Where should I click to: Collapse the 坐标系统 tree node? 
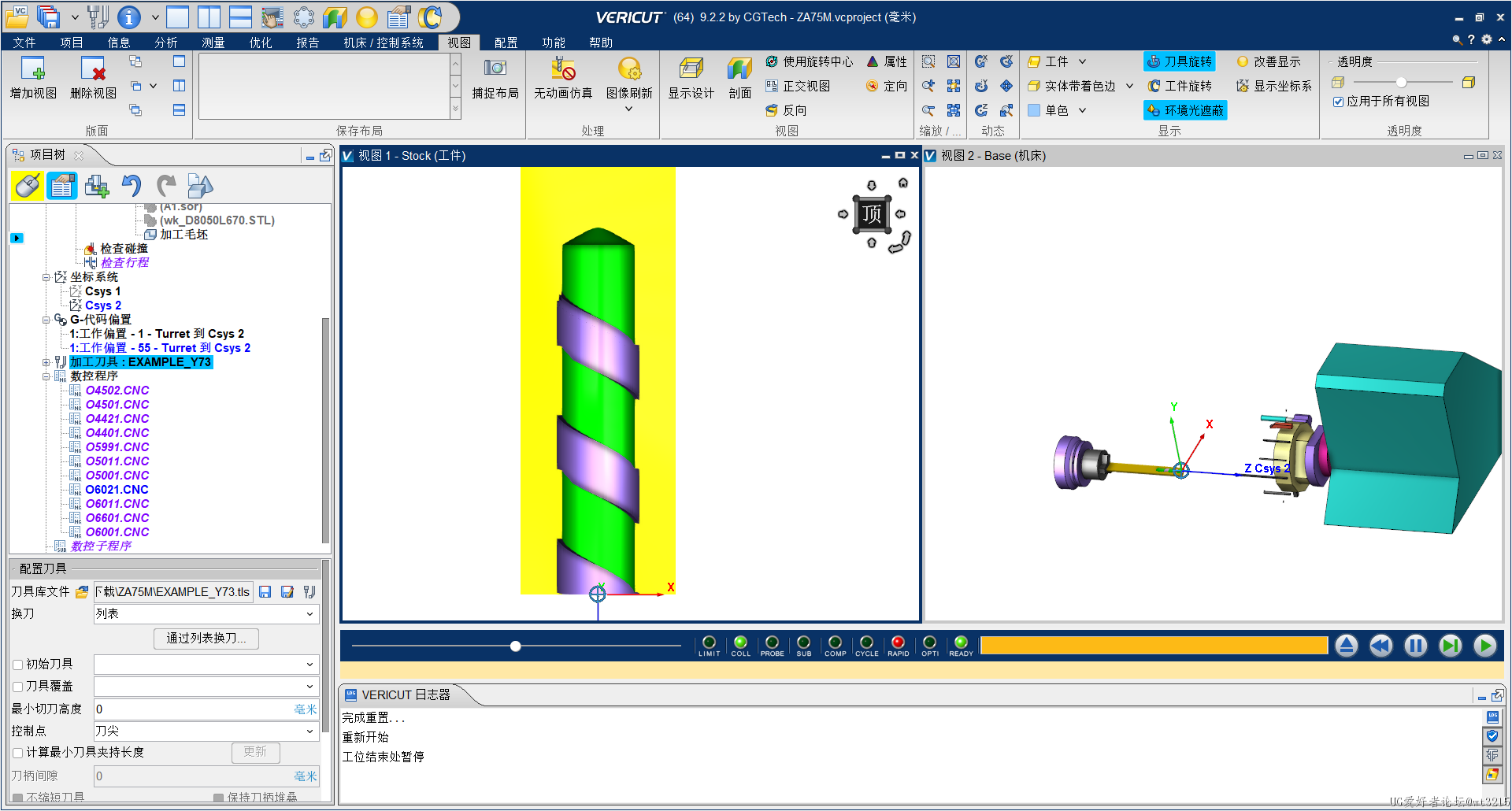(46, 277)
